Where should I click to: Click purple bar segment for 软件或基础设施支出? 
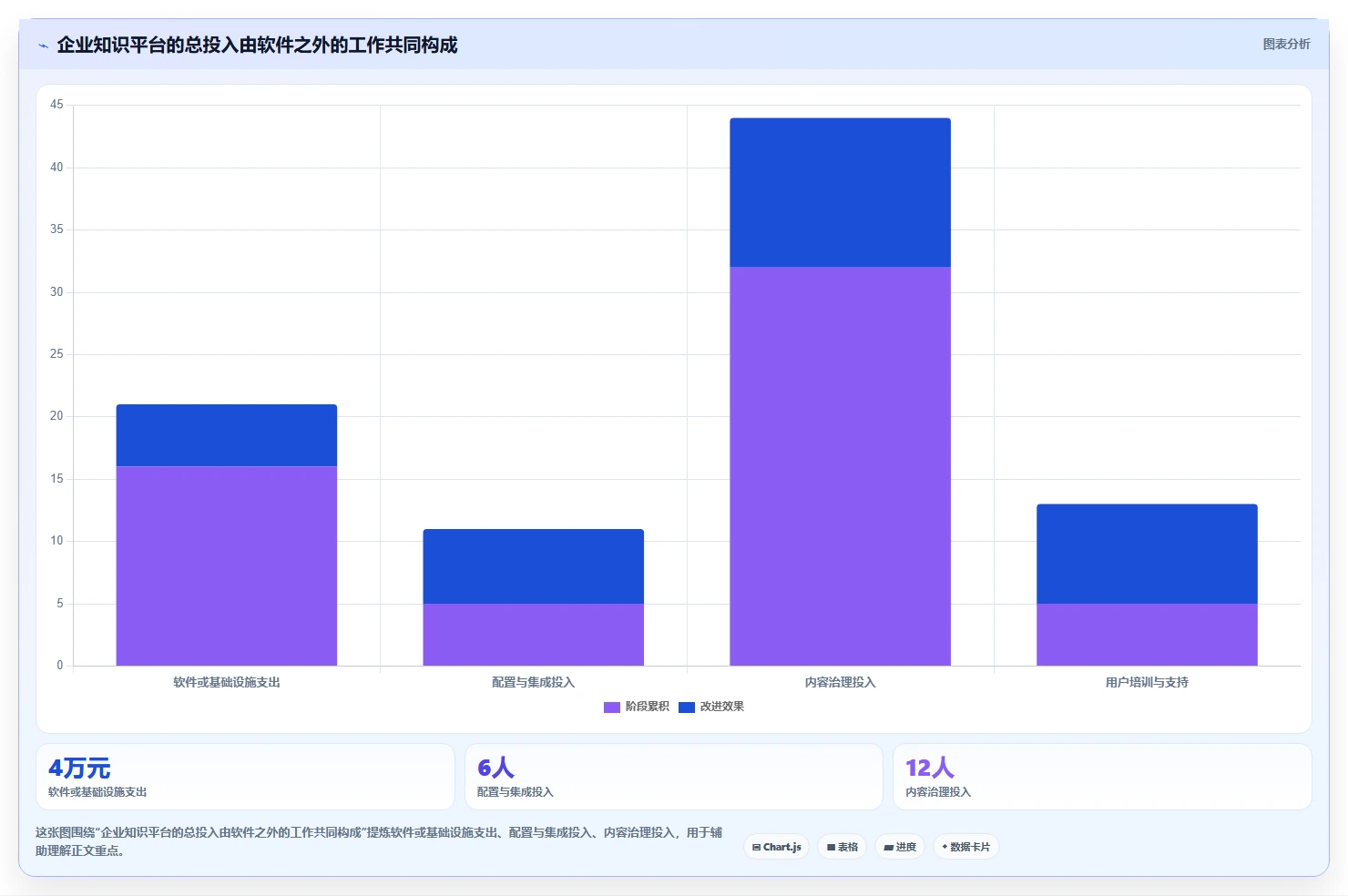(x=227, y=565)
